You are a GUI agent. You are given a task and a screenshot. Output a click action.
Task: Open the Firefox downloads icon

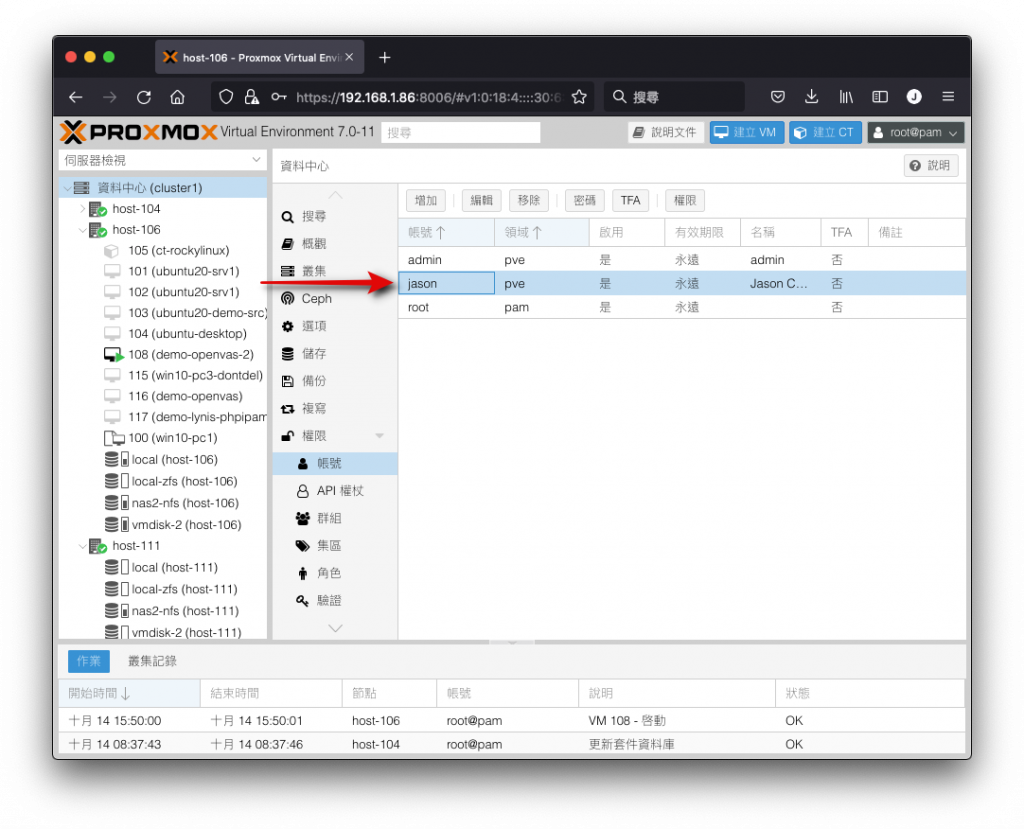coord(811,97)
